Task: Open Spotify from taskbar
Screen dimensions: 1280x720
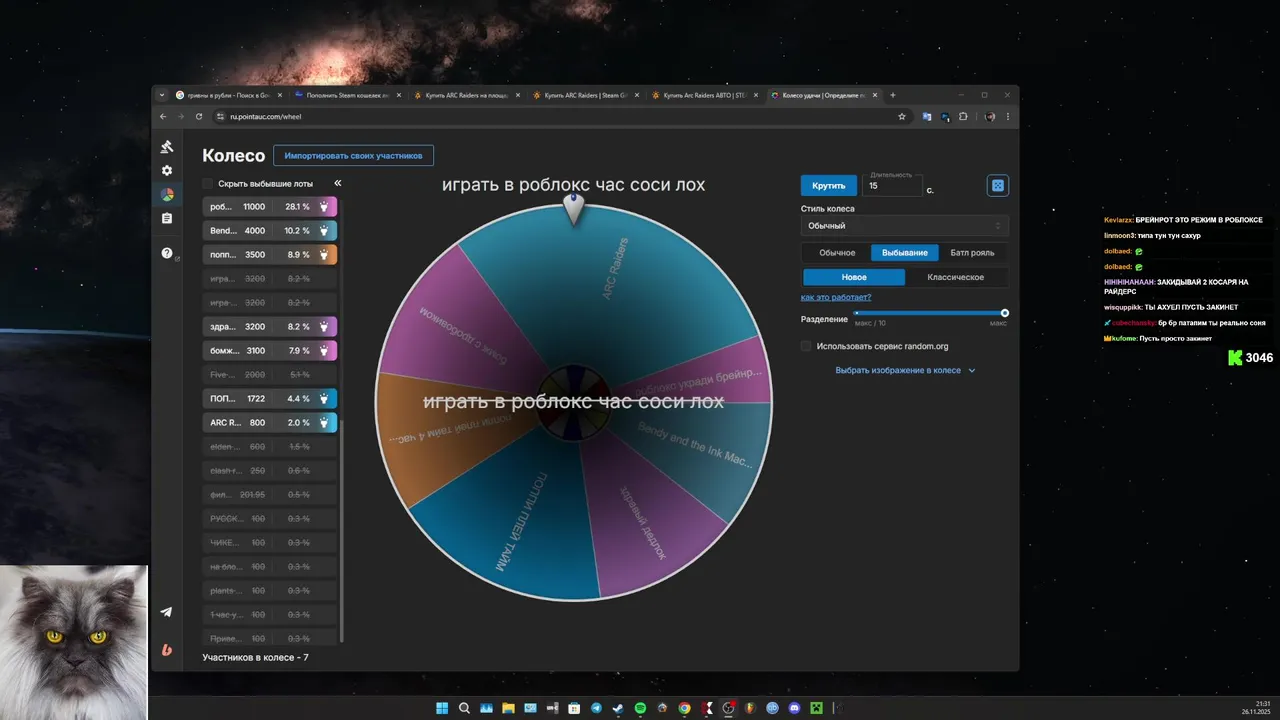Action: click(640, 708)
